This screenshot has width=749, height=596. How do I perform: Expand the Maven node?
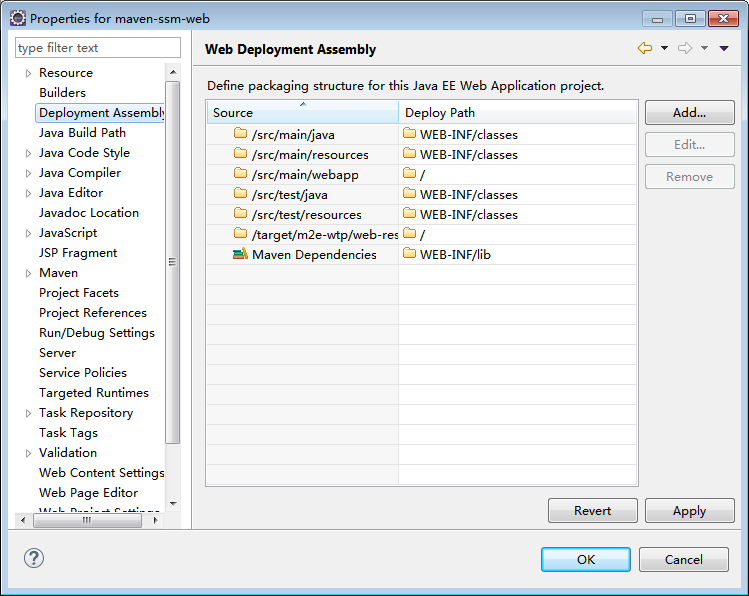pos(28,273)
